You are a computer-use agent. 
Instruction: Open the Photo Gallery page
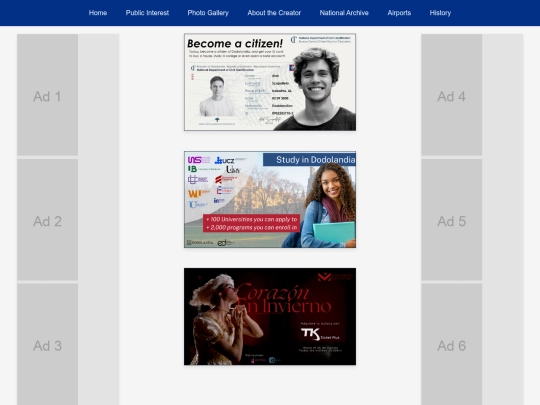[x=208, y=13]
